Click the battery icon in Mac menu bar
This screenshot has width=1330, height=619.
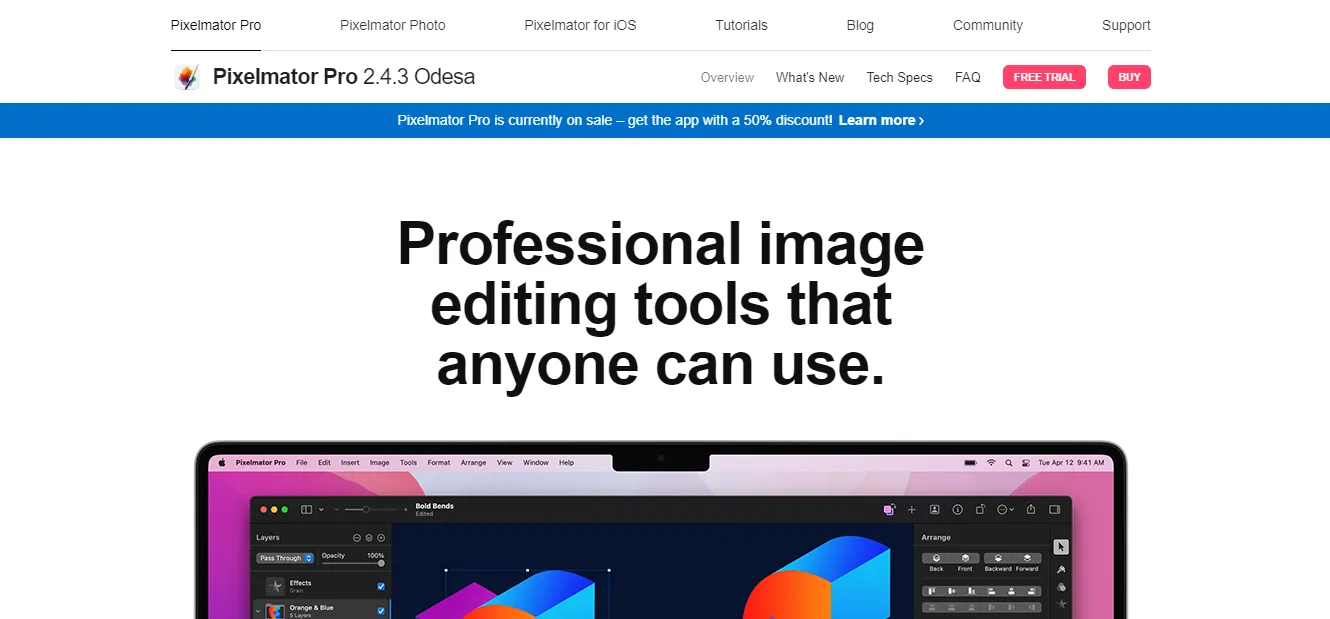970,463
